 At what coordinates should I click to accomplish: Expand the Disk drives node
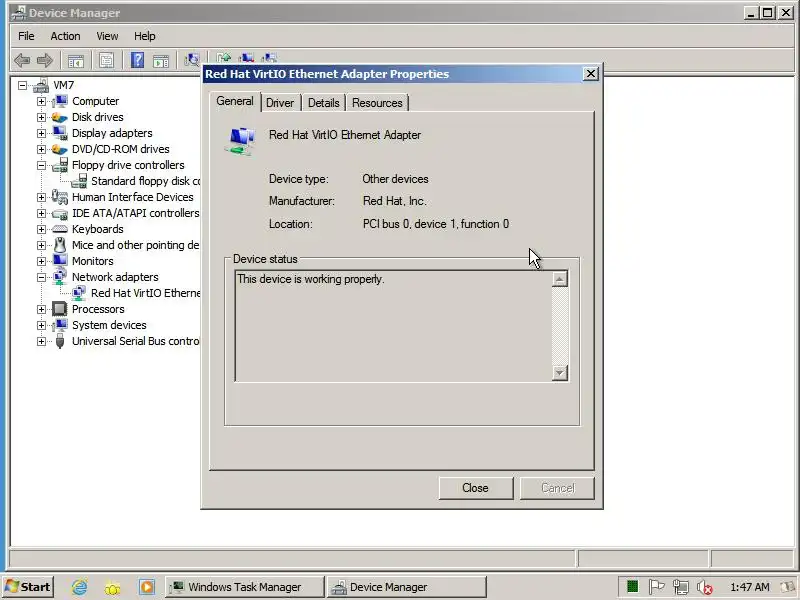pos(41,117)
